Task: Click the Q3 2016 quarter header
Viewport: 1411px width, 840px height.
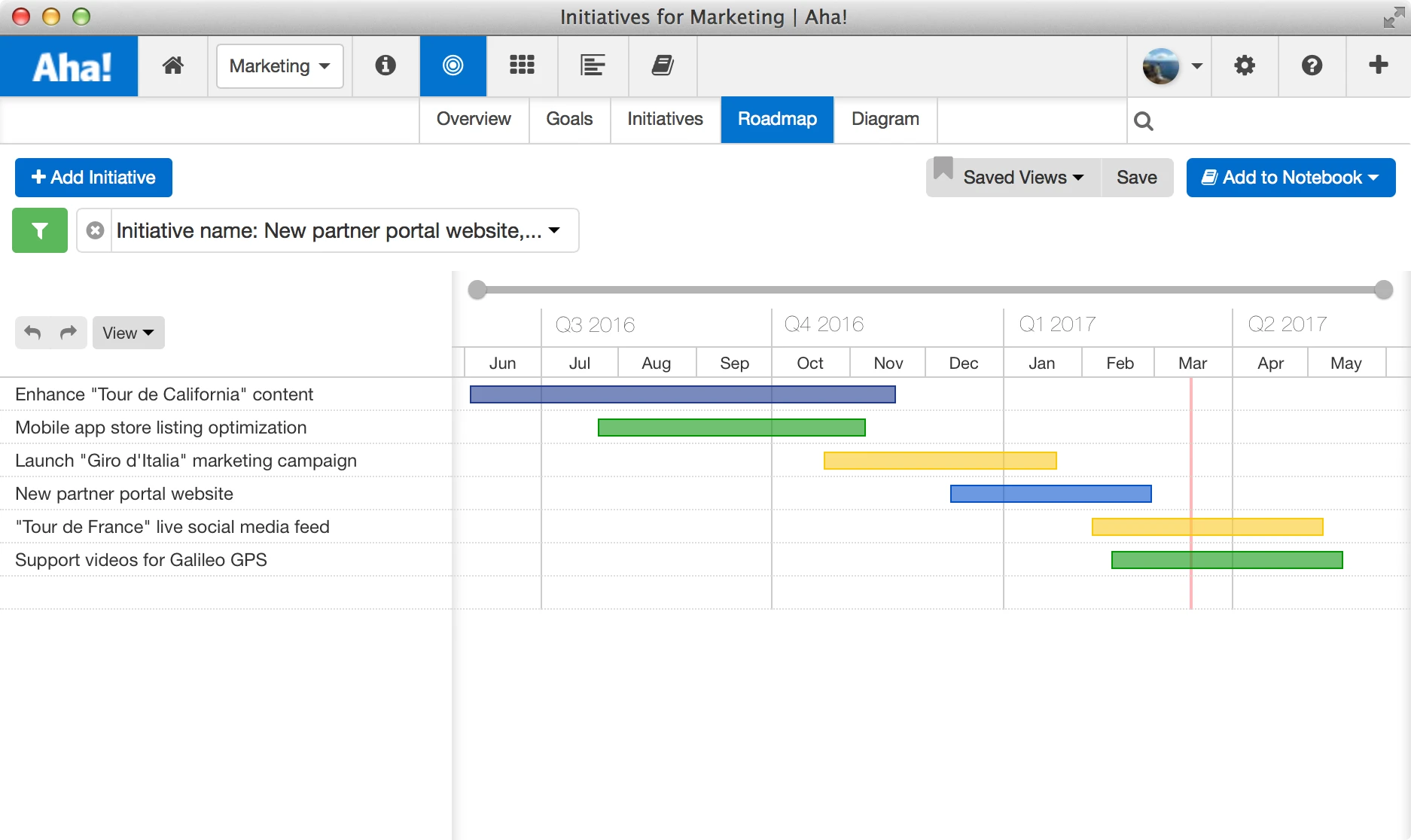Action: 595,324
